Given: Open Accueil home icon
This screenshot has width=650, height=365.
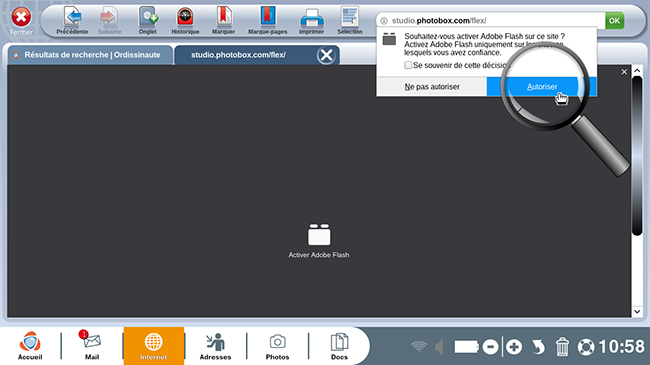Looking at the screenshot, I should click(30, 346).
